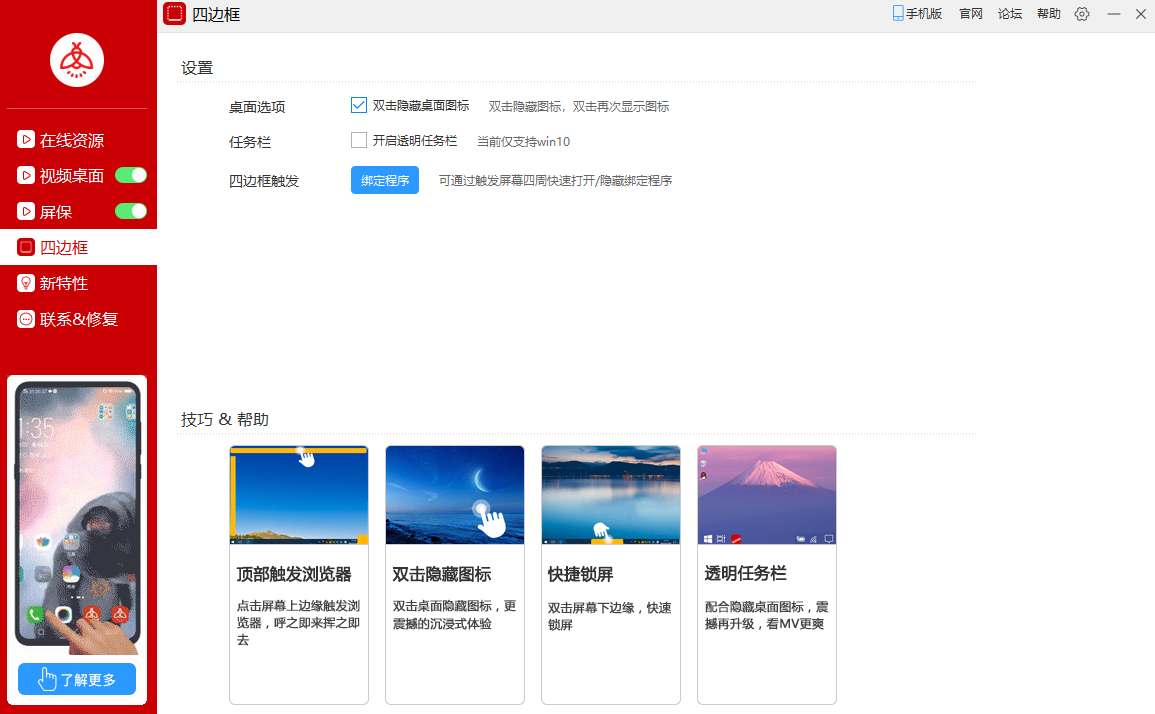Image resolution: width=1155 pixels, height=714 pixels.
Task: Click the 双击屏幕下边缘，快速锁屏 description
Action: point(610,616)
